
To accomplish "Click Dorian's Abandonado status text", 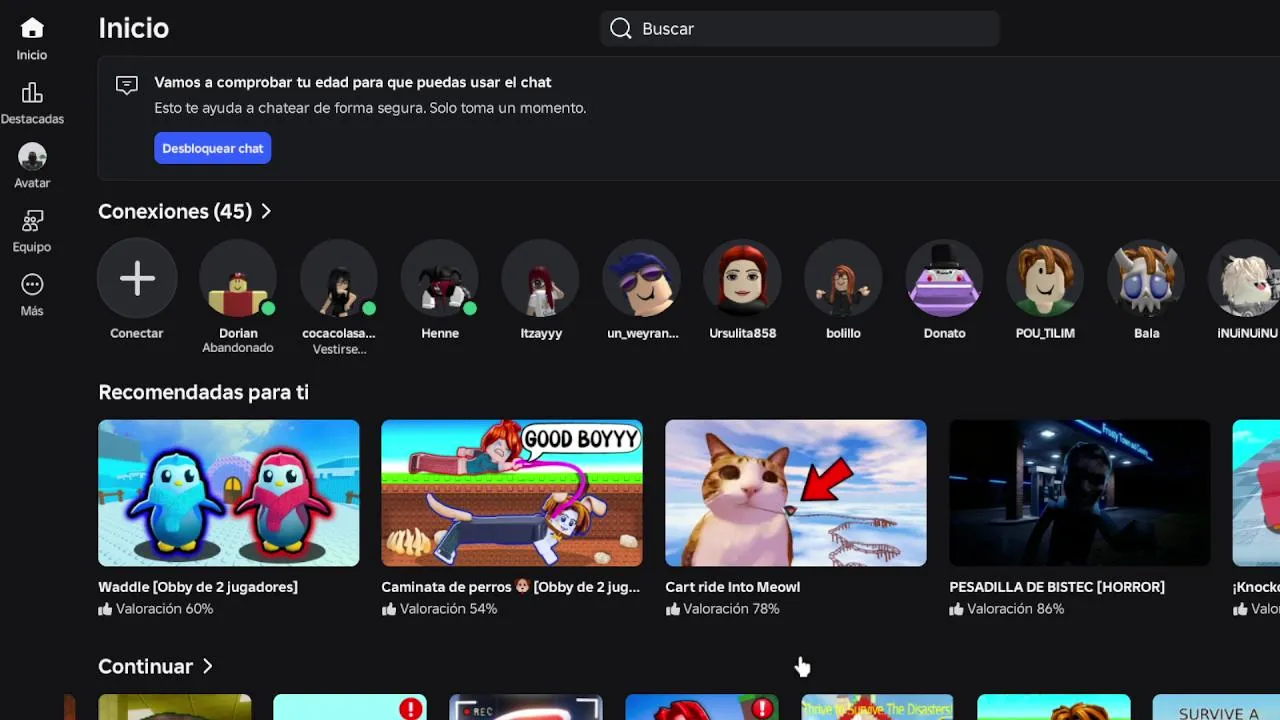I will [x=238, y=348].
